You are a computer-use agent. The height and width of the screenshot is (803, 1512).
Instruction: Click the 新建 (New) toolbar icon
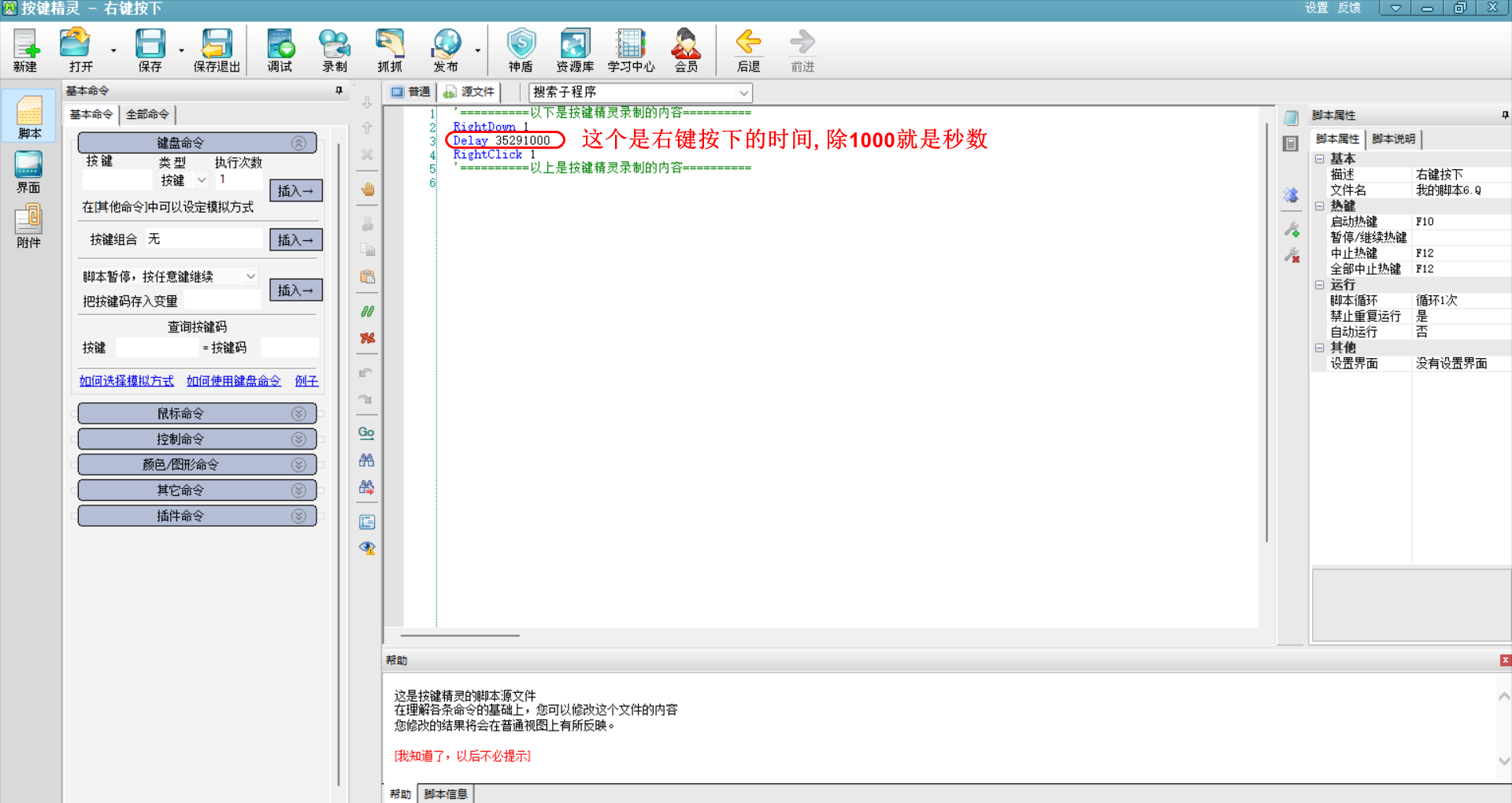click(x=25, y=50)
